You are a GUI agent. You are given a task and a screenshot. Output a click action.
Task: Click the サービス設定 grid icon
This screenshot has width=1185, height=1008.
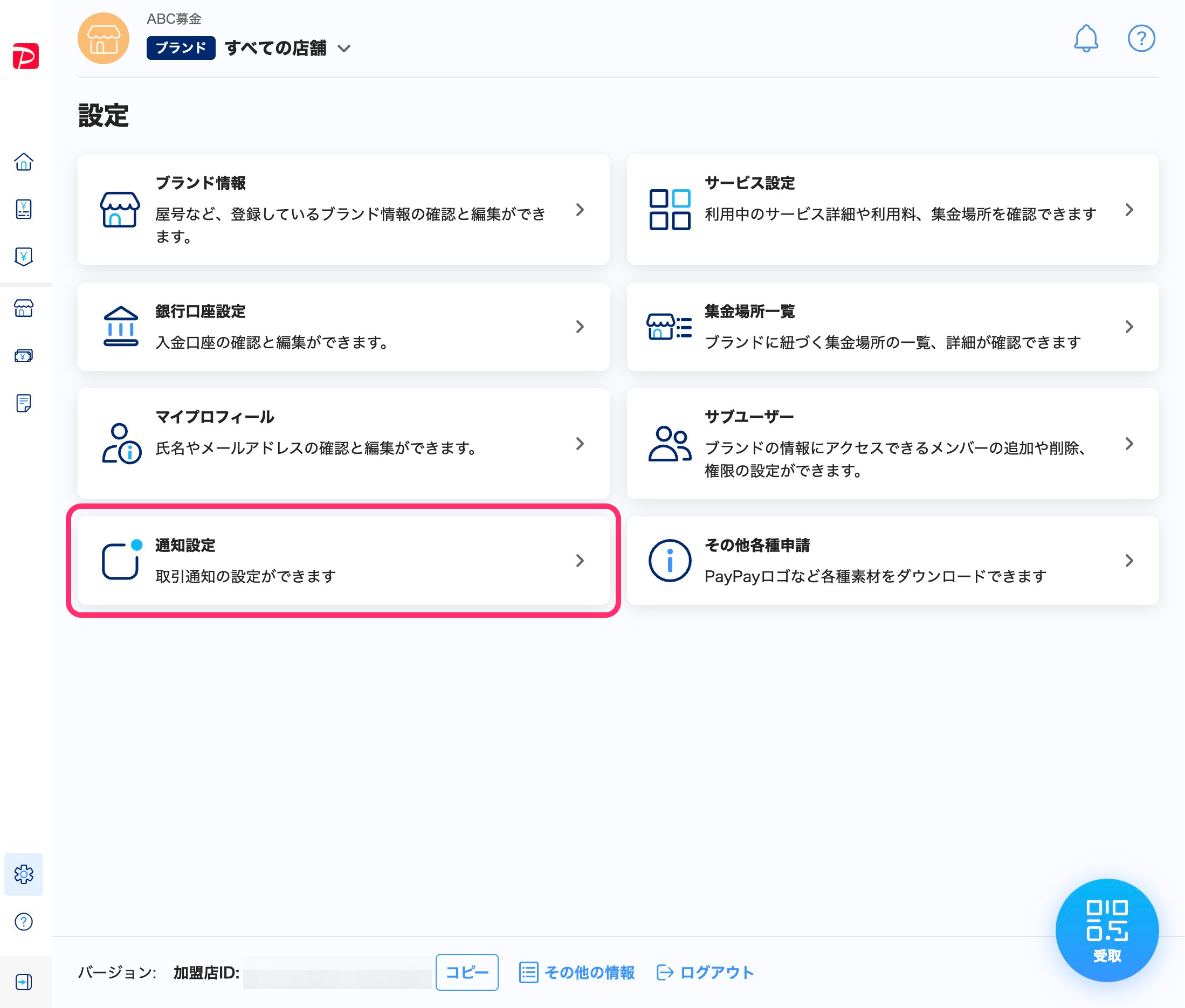pos(670,210)
